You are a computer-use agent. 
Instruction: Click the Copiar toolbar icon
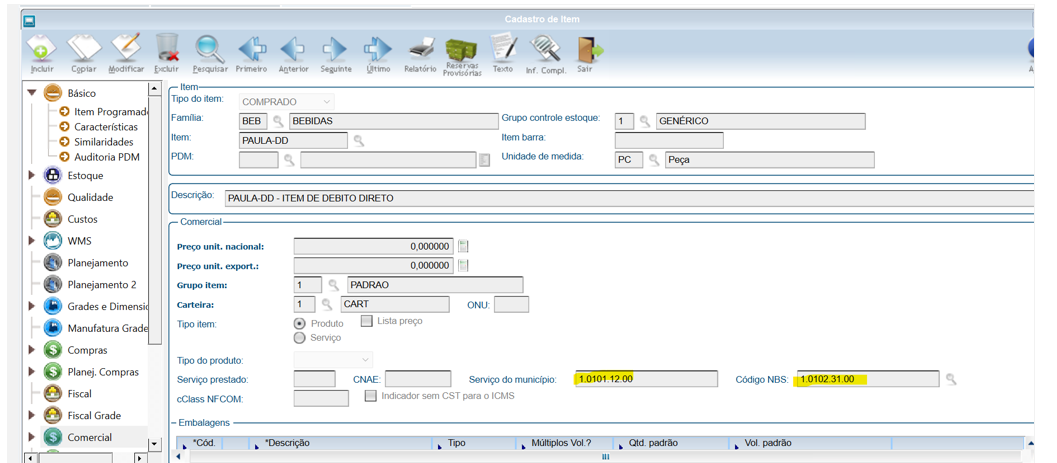pyautogui.click(x=84, y=49)
